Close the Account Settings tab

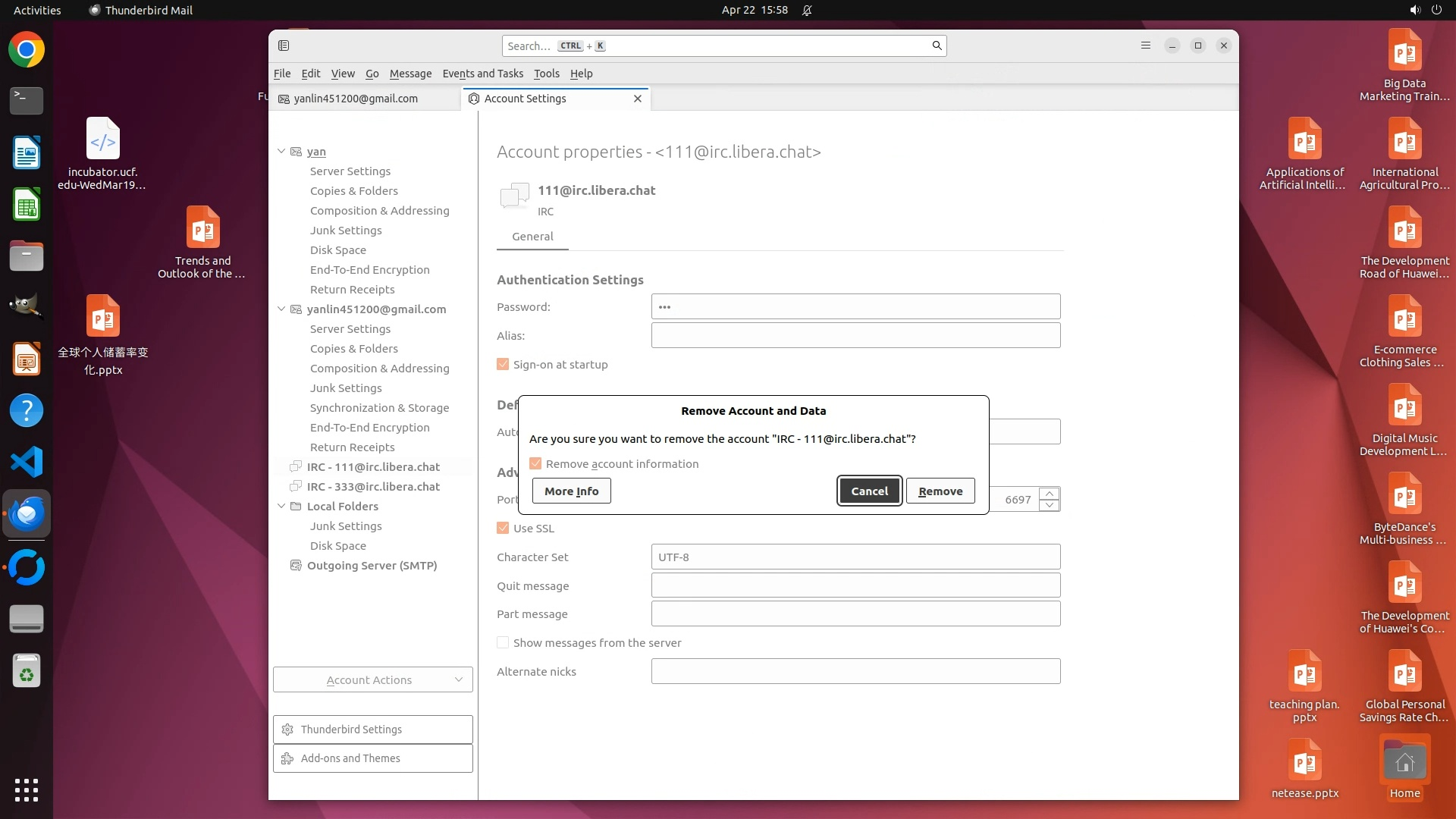point(638,99)
